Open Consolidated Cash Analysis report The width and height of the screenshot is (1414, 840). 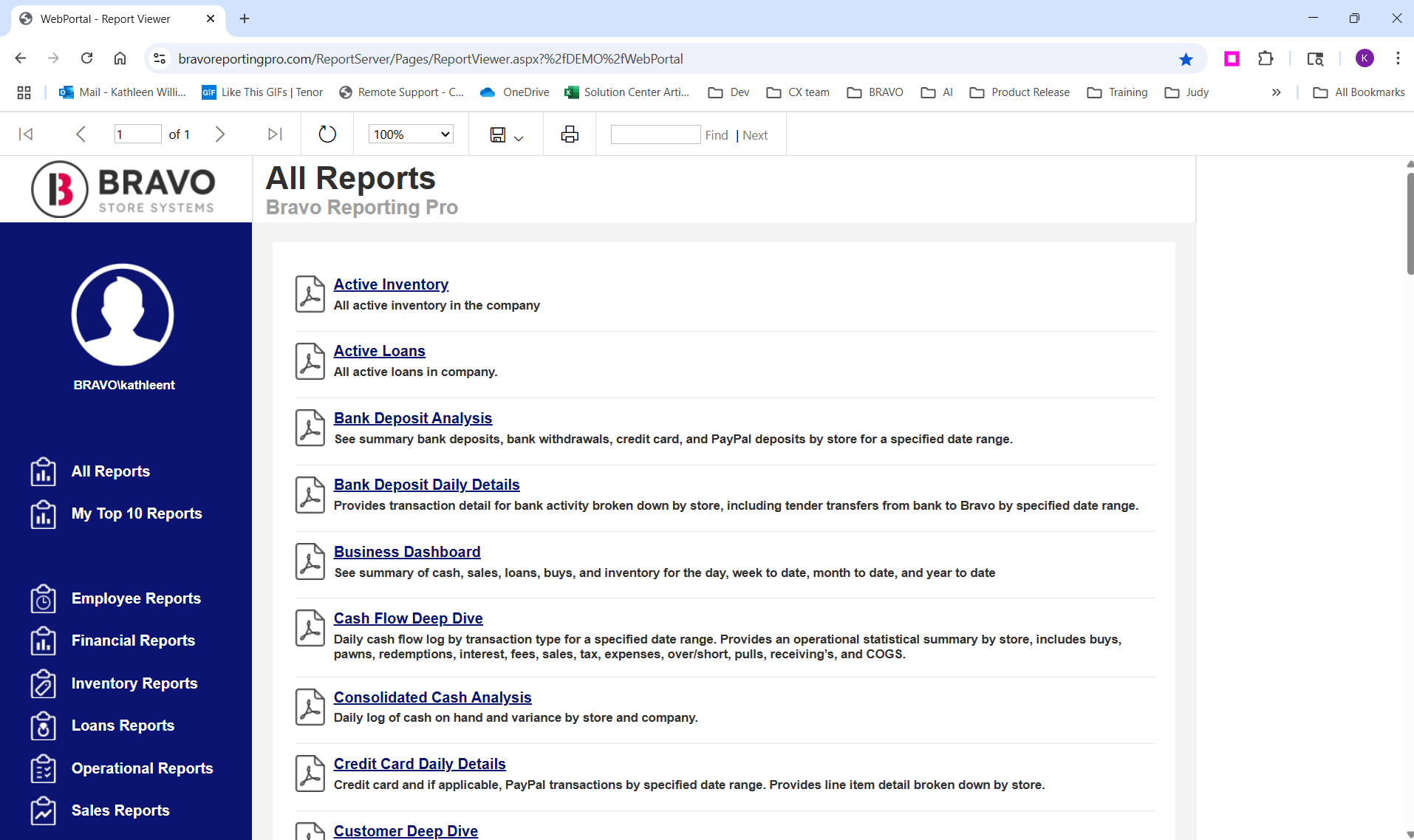[433, 697]
